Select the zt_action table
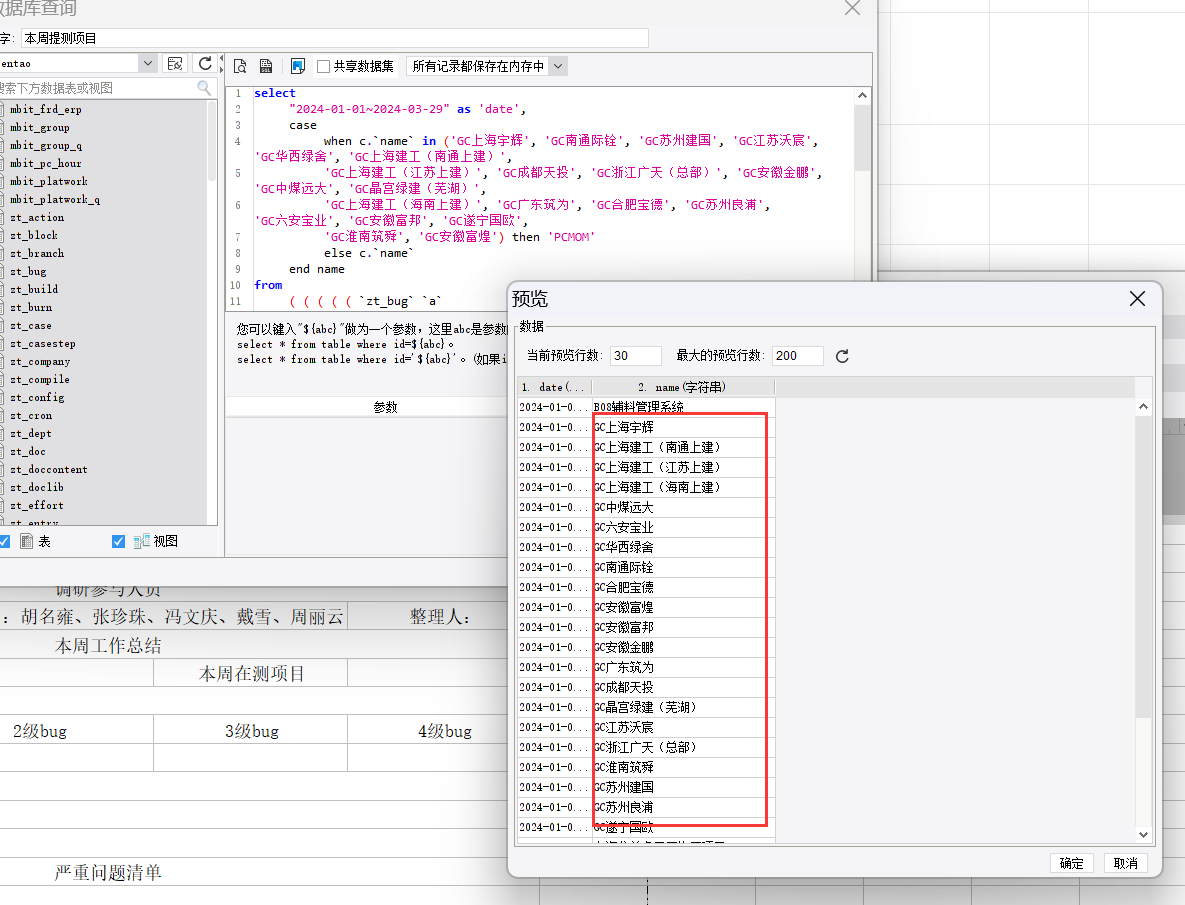This screenshot has width=1185, height=905. tap(36, 218)
